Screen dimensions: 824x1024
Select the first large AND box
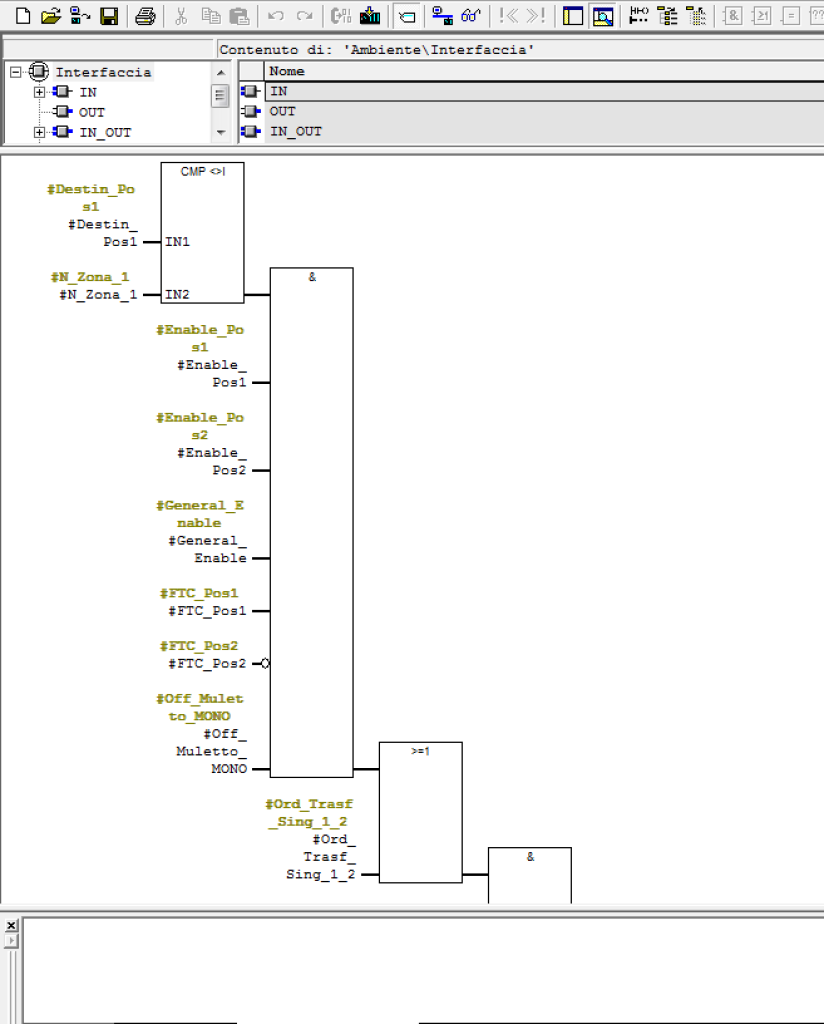(311, 522)
